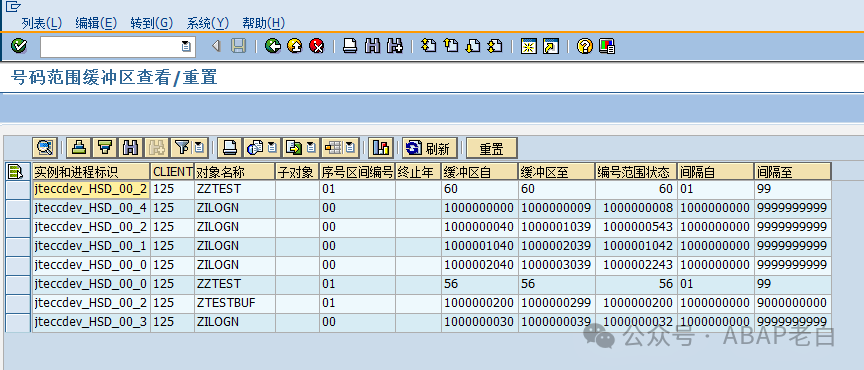Expand the Change Layout dropdown arrow
Viewport: 864px width, 370px height.
point(350,148)
